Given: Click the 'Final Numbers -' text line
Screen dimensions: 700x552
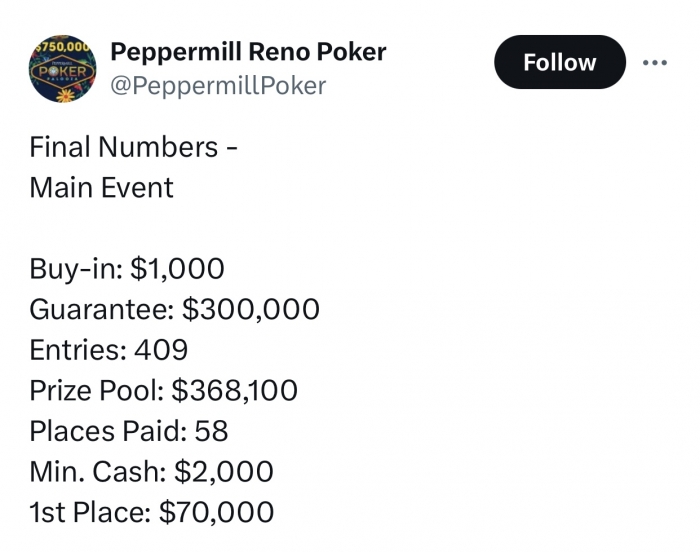Looking at the screenshot, I should [x=133, y=147].
